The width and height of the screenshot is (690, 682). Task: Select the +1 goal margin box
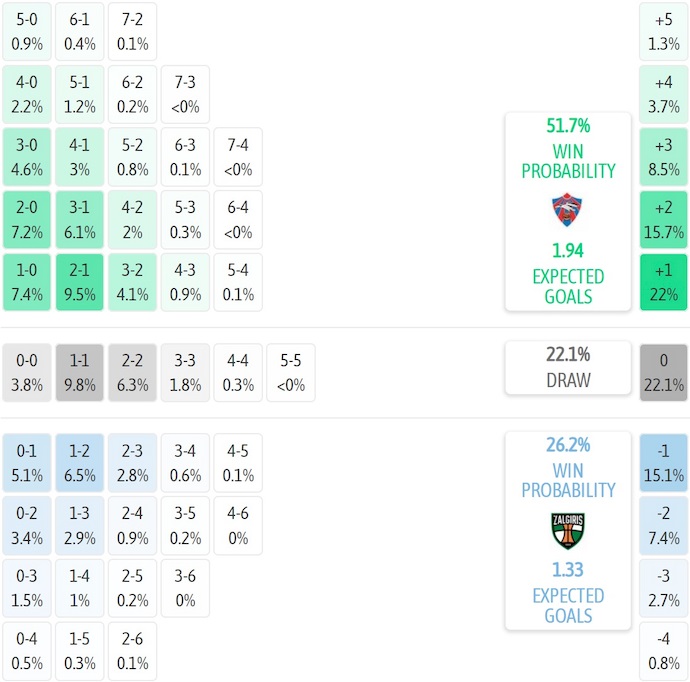click(x=664, y=282)
